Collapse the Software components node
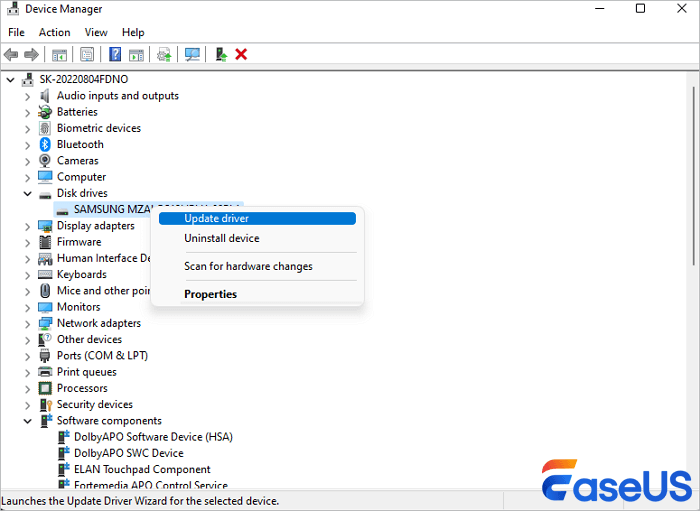Image resolution: width=700 pixels, height=511 pixels. pyautogui.click(x=28, y=421)
